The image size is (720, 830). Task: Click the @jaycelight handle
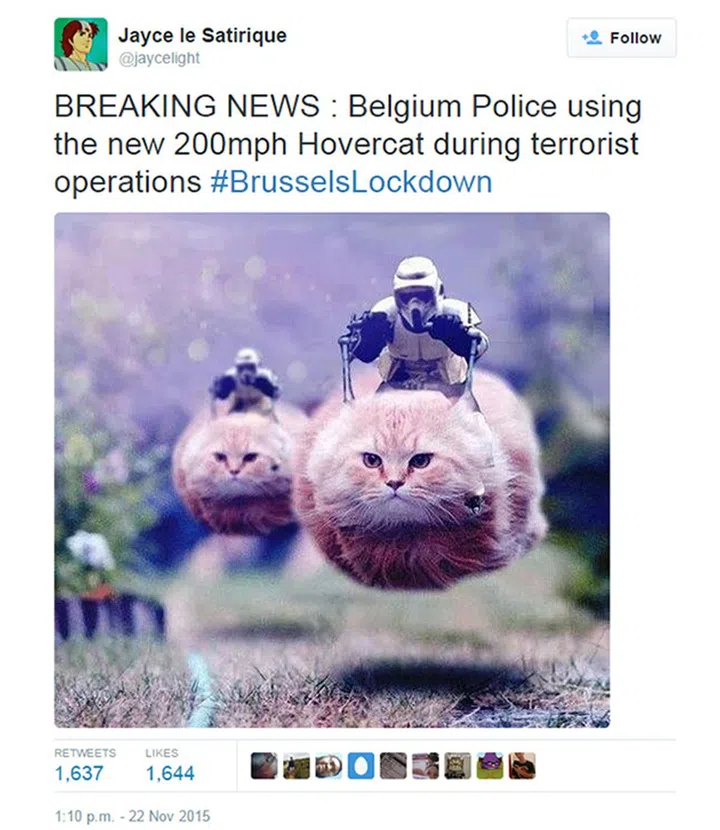pos(159,58)
